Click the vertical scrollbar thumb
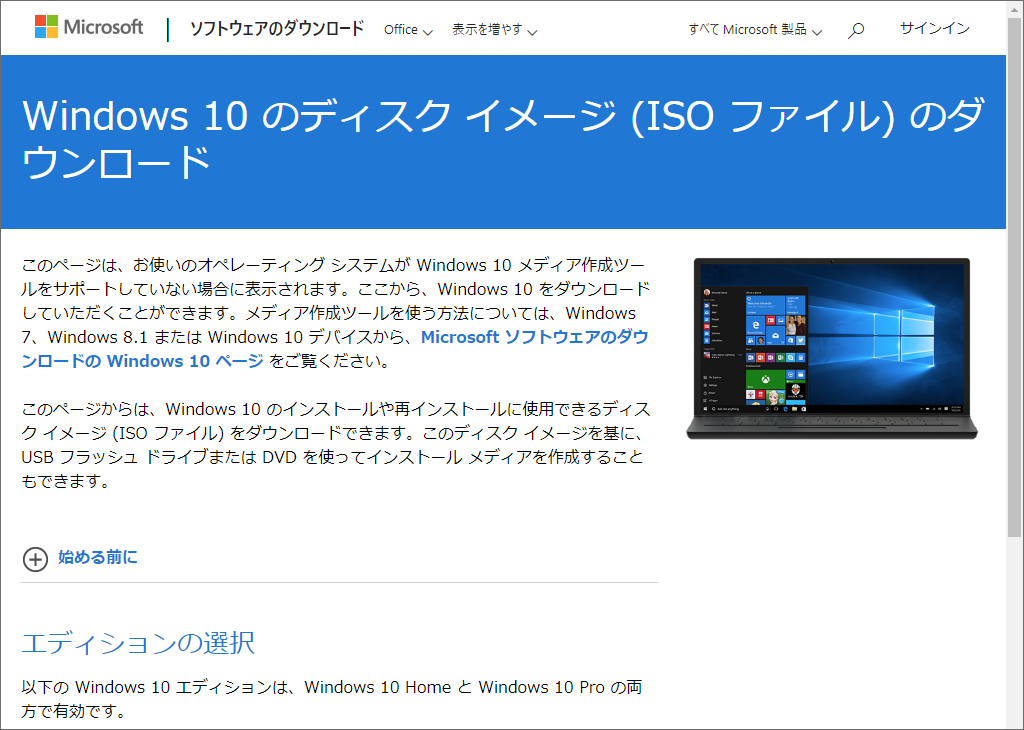The image size is (1024, 730). [x=1015, y=277]
